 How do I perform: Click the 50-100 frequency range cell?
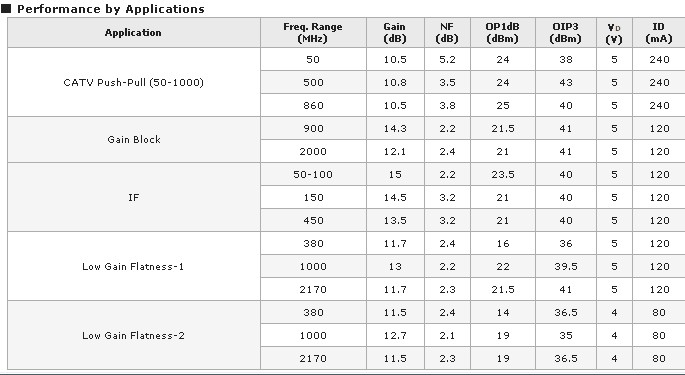(x=313, y=174)
